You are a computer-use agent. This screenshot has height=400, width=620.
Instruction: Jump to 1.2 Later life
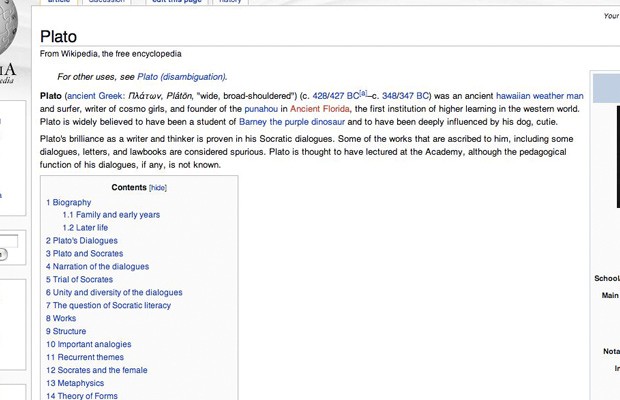coord(85,228)
